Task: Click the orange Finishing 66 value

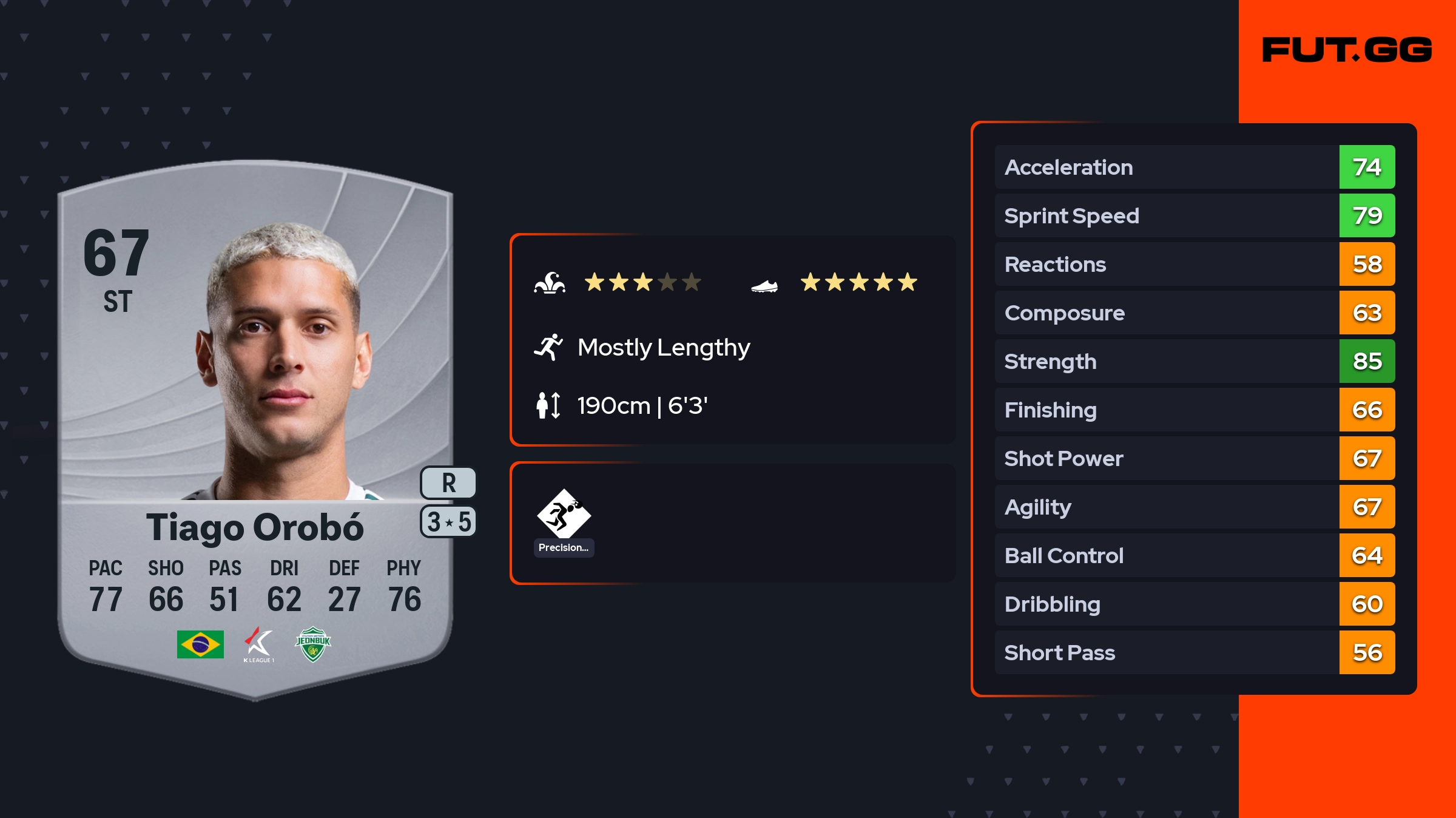Action: (x=1367, y=410)
